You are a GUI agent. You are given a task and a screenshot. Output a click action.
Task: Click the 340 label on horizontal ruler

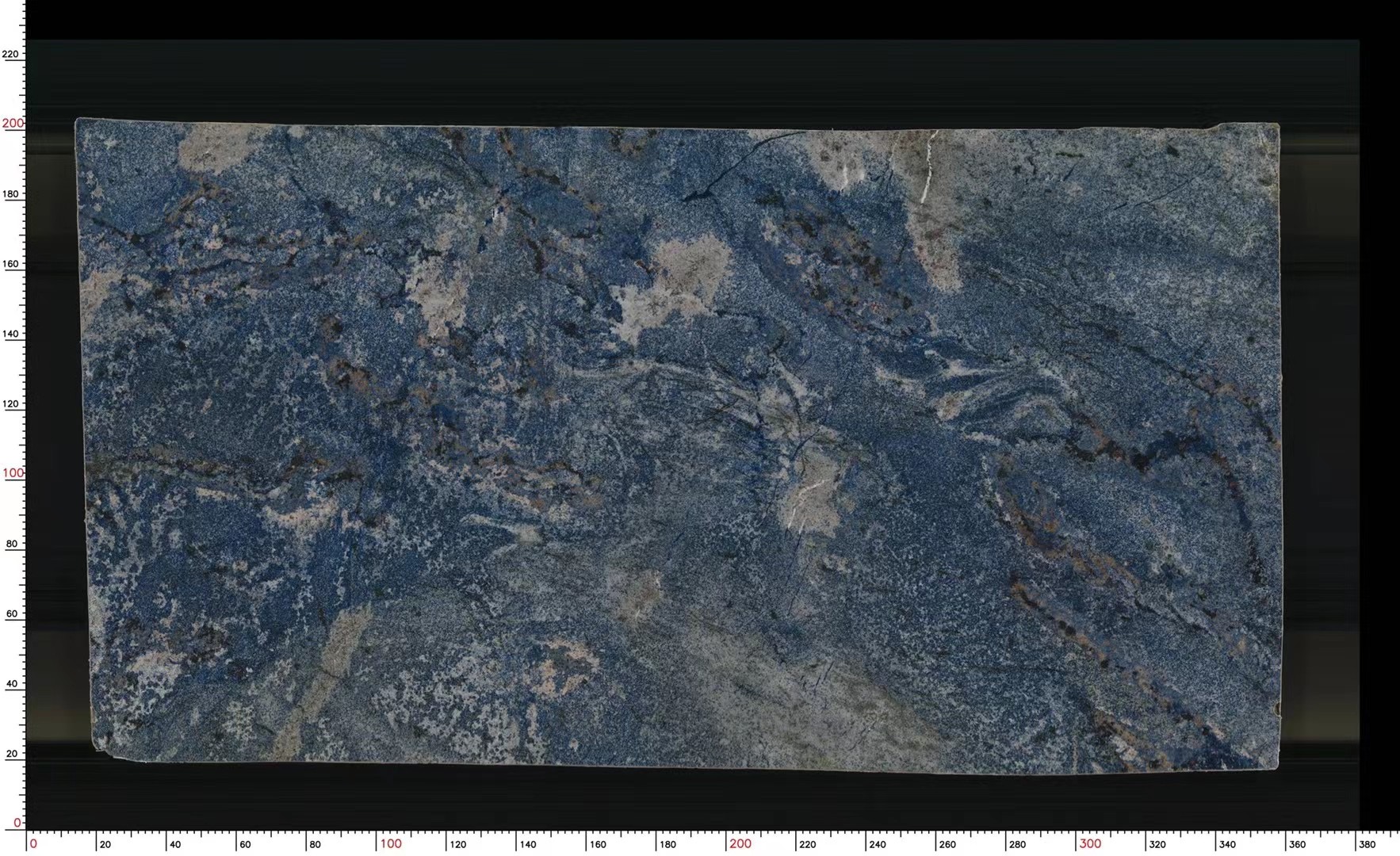point(1227,845)
